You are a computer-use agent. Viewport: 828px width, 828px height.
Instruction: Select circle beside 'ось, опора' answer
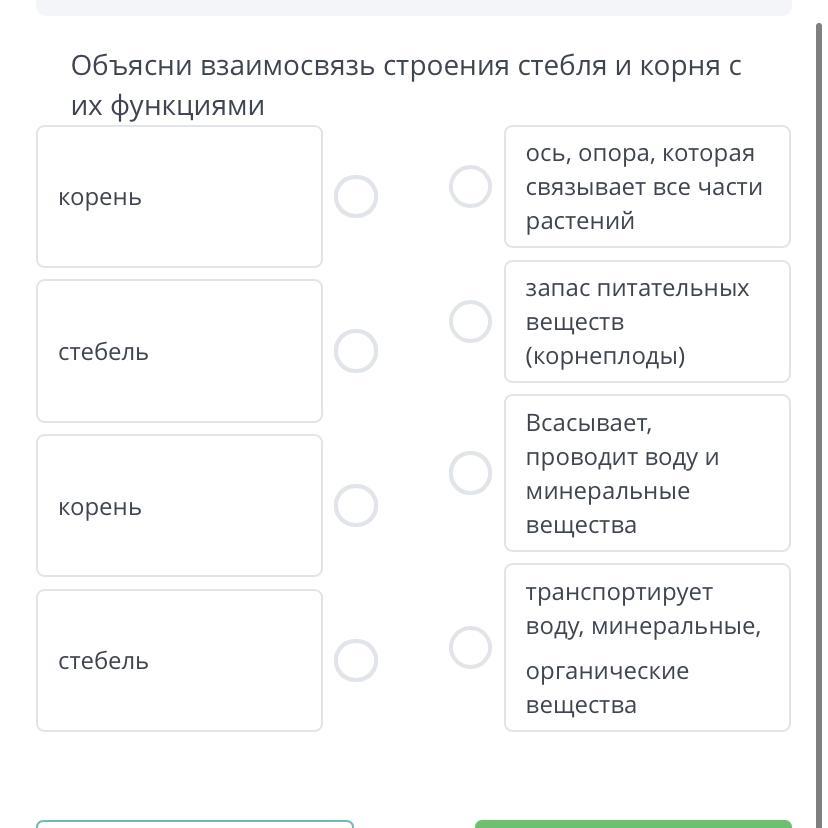tap(471, 186)
